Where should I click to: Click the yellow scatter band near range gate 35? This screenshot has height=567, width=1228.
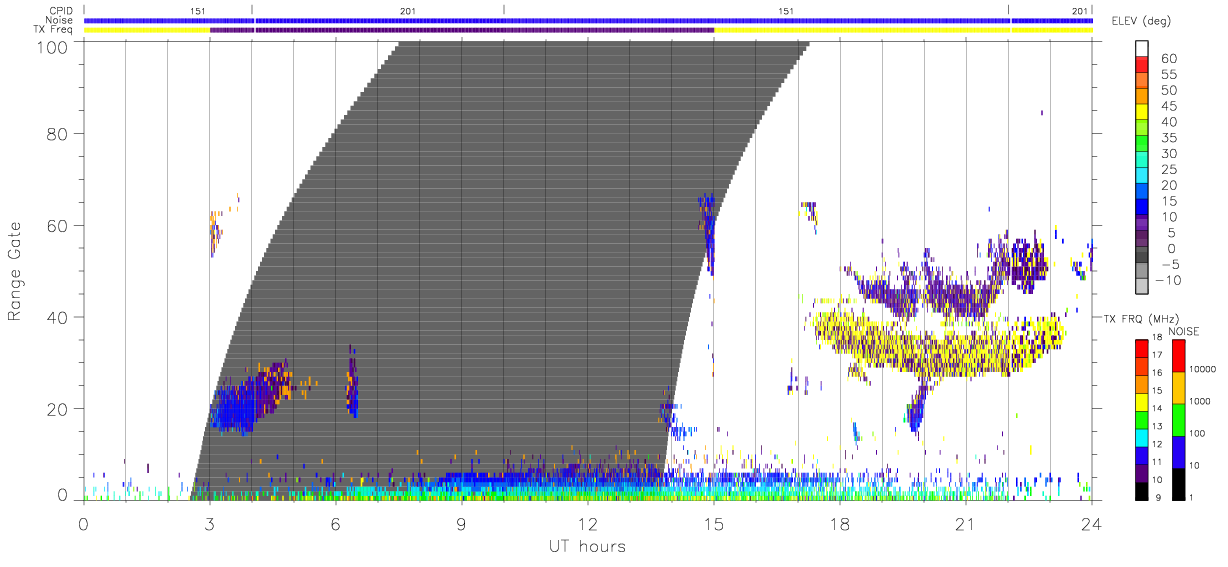[x=940, y=345]
